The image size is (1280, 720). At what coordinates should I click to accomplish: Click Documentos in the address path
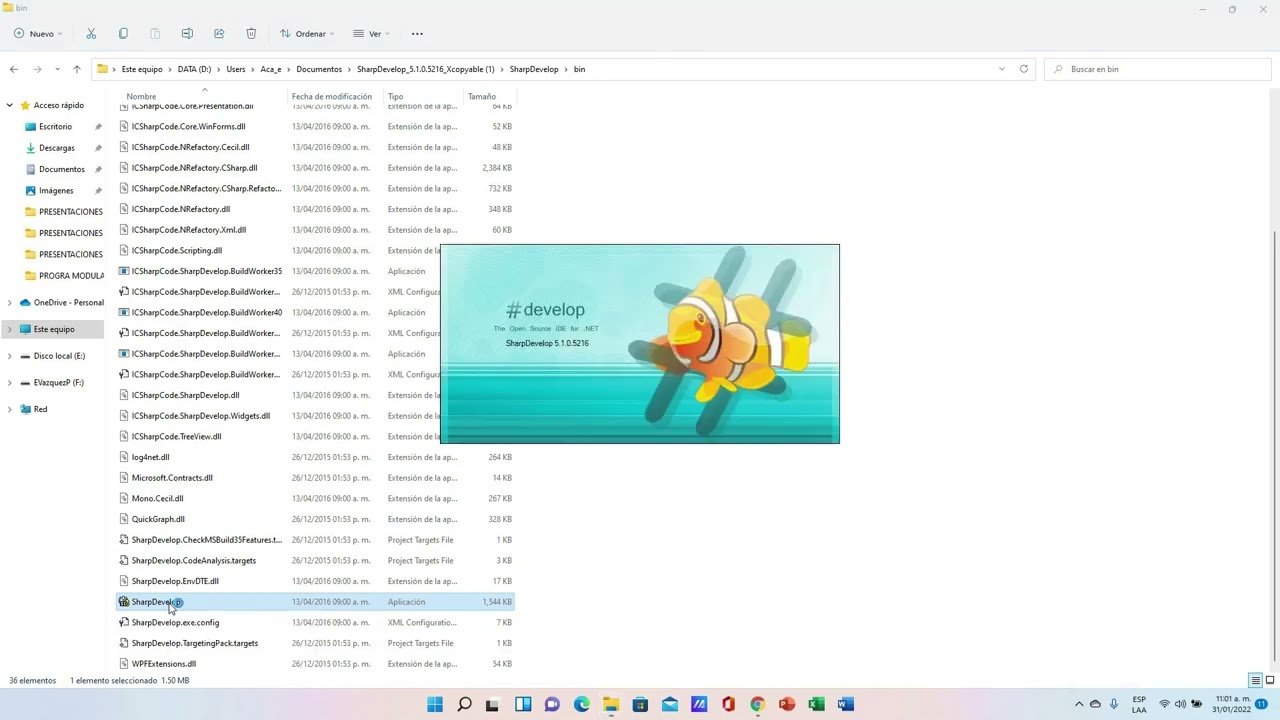click(319, 69)
